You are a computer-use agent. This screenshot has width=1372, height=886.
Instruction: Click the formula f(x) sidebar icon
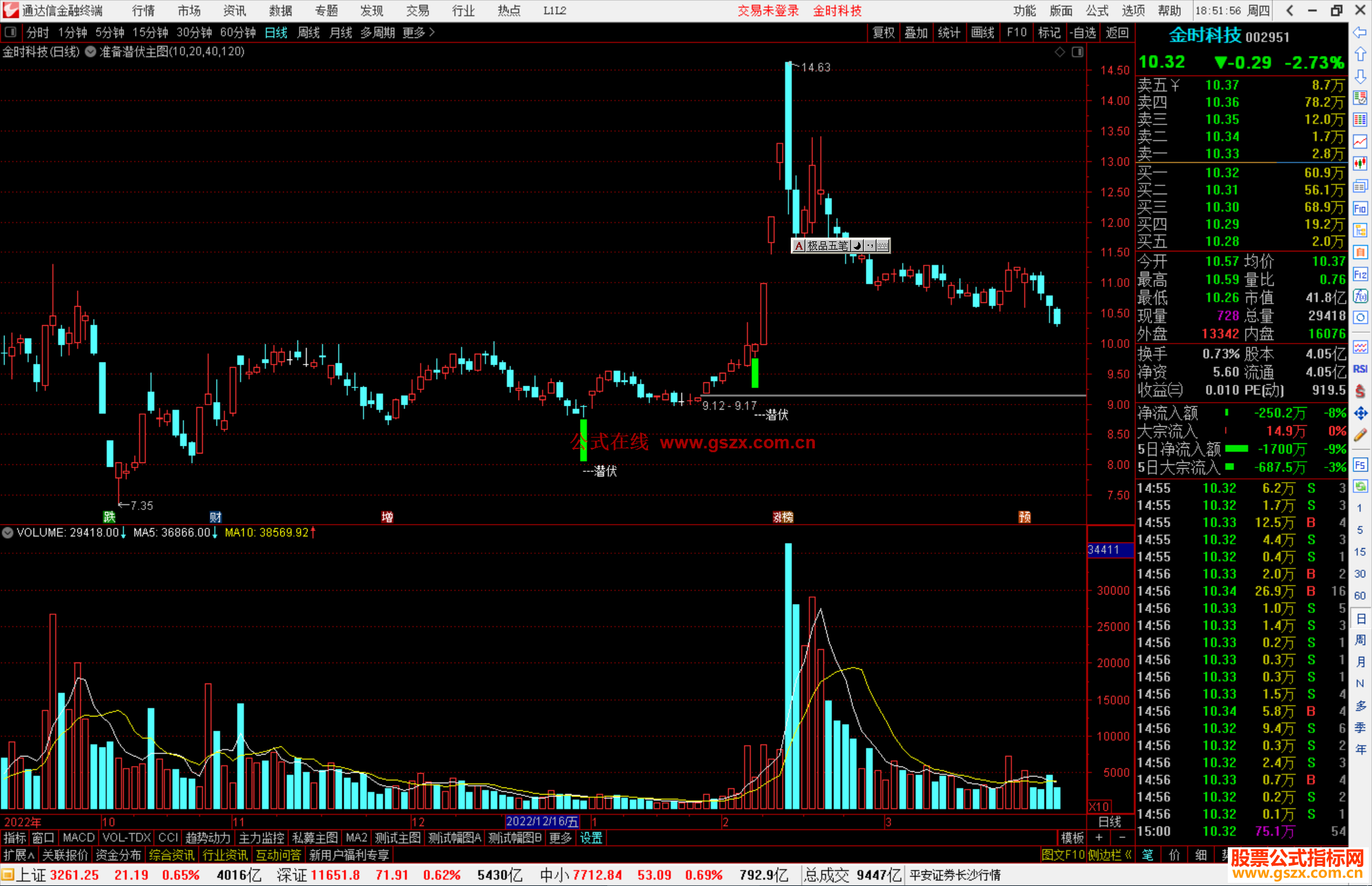pos(1360,296)
